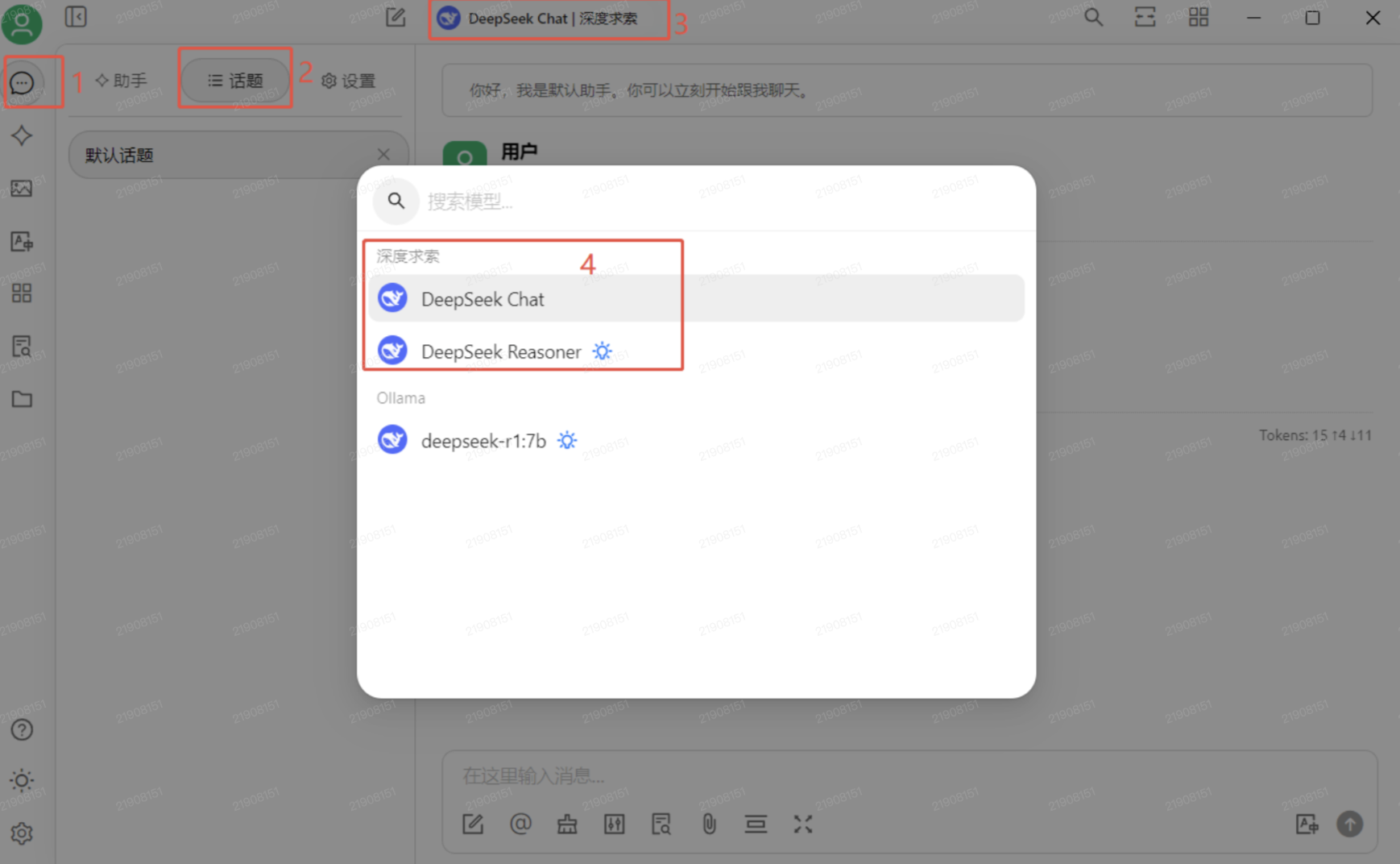Delete the 默认话题 topic via its X

pos(383,154)
